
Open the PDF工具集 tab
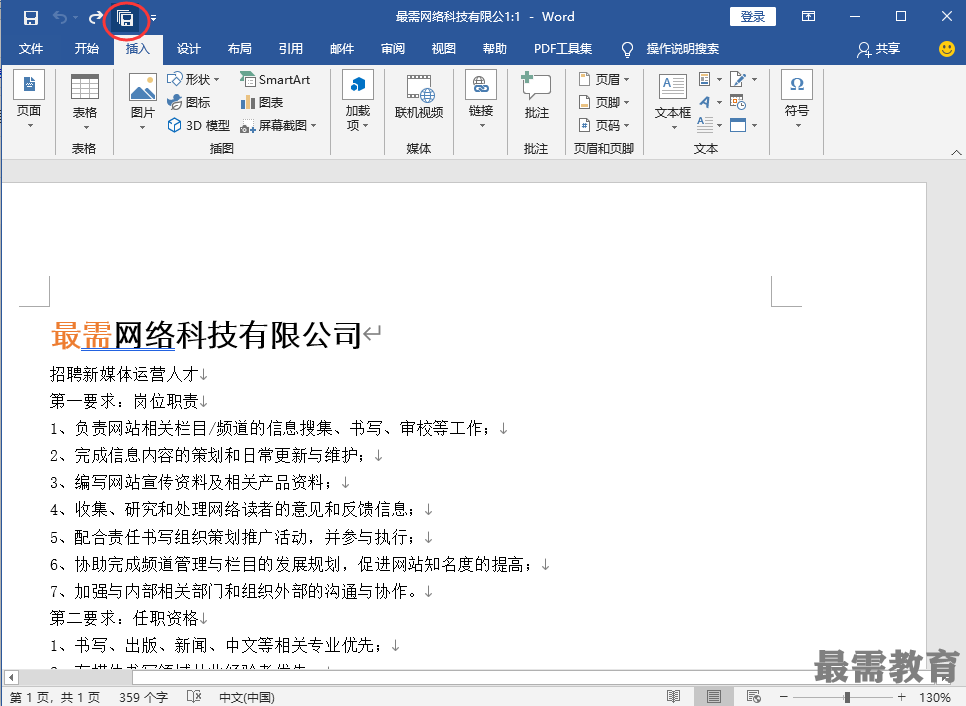(563, 49)
